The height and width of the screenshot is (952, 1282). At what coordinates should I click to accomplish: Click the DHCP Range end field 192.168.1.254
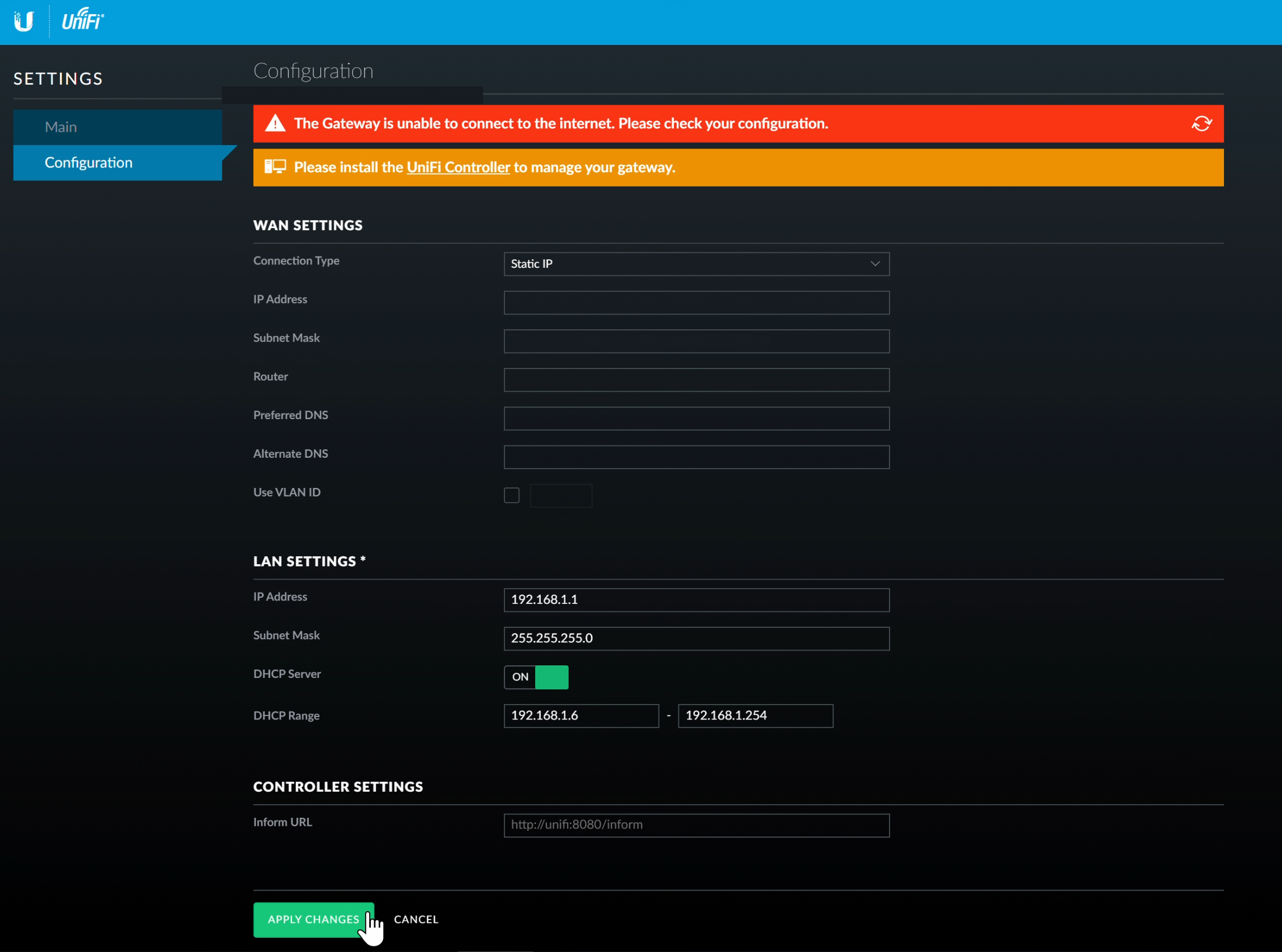755,716
